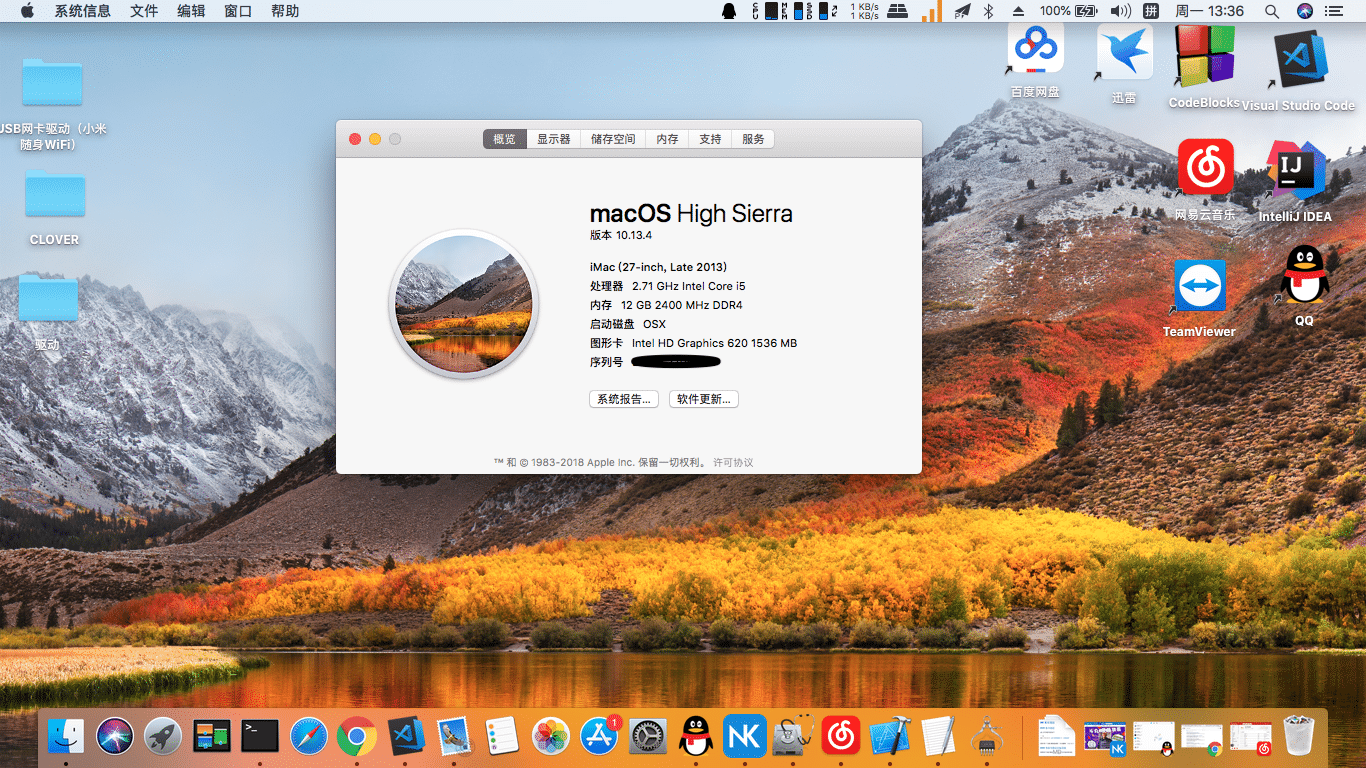The width and height of the screenshot is (1366, 768).
Task: Open QQ penguin in the Dock
Action: pos(696,736)
